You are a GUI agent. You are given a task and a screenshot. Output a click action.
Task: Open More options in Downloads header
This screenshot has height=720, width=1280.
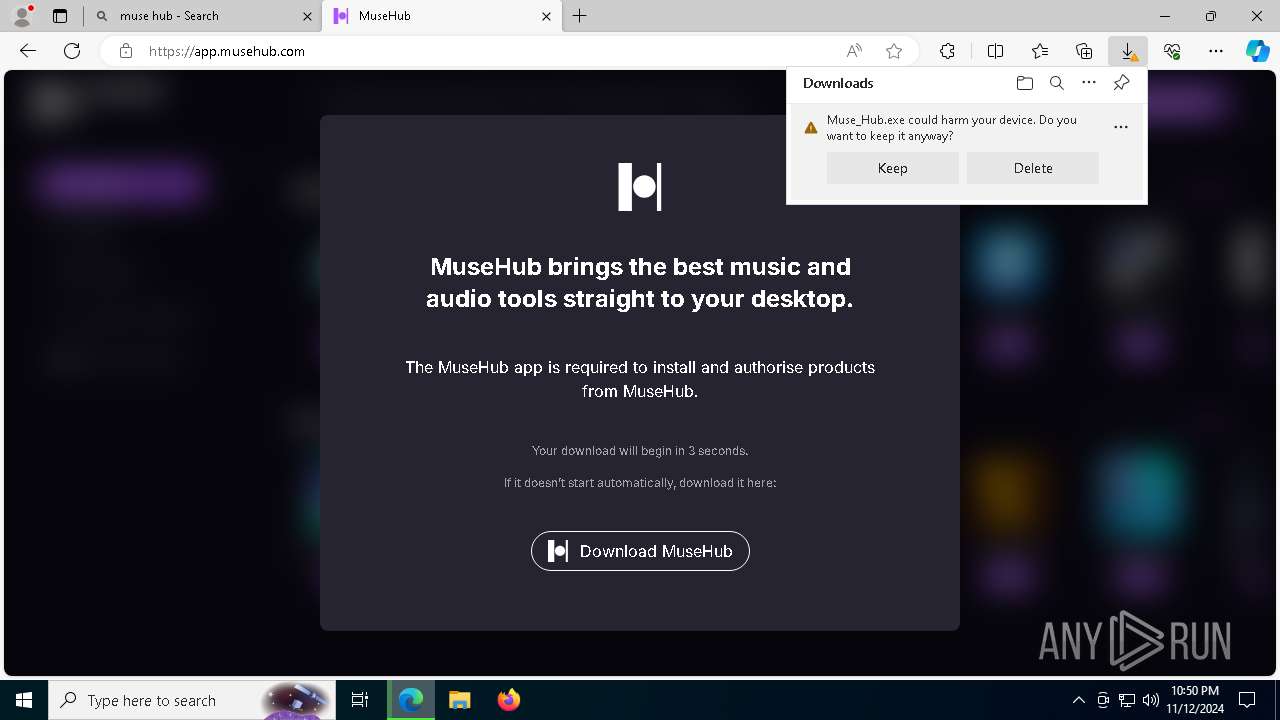coord(1089,83)
